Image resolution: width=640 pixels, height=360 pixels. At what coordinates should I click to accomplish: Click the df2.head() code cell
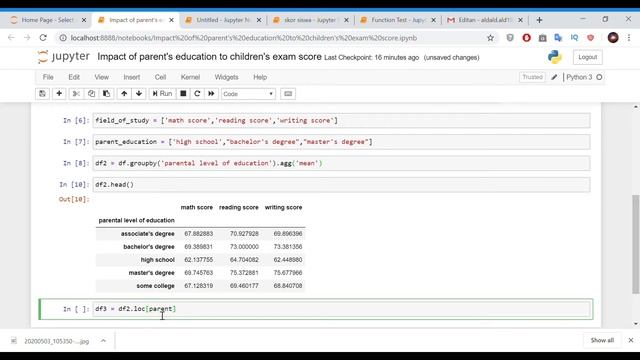(x=341, y=184)
